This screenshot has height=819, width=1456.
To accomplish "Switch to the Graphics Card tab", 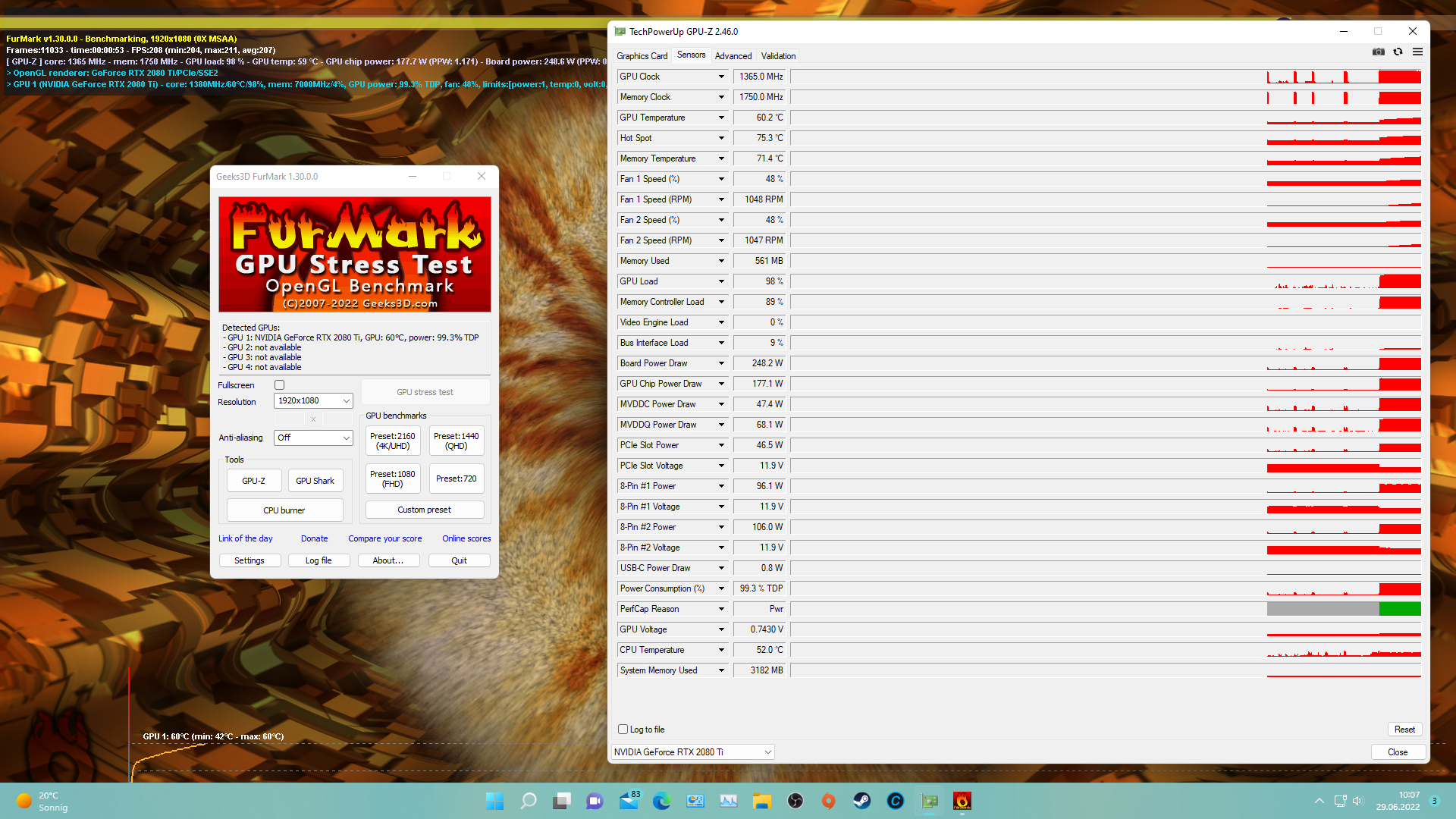I will [642, 56].
